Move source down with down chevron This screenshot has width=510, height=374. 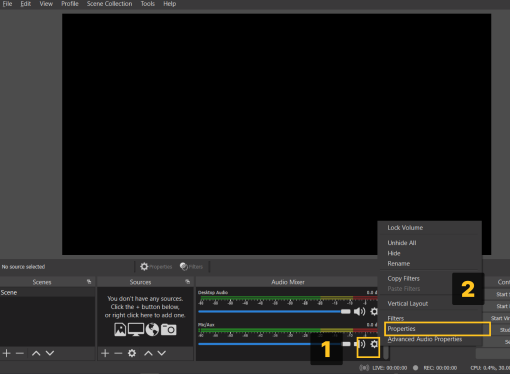coord(162,353)
